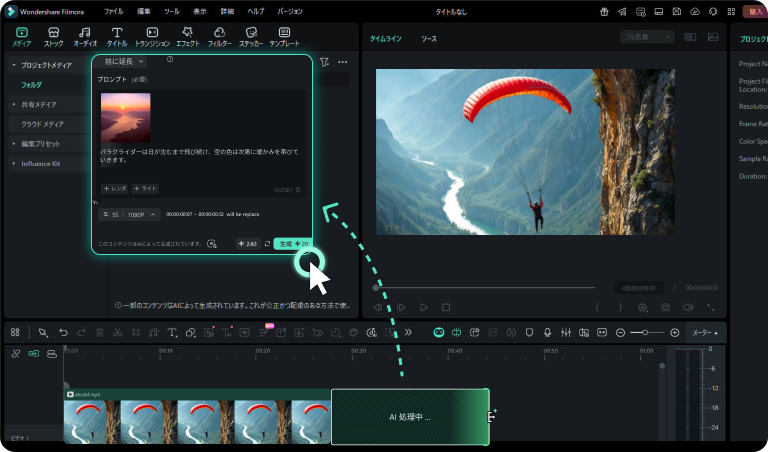Step to previous frame in preview
Screen dimensions: 768x452
tap(378, 307)
